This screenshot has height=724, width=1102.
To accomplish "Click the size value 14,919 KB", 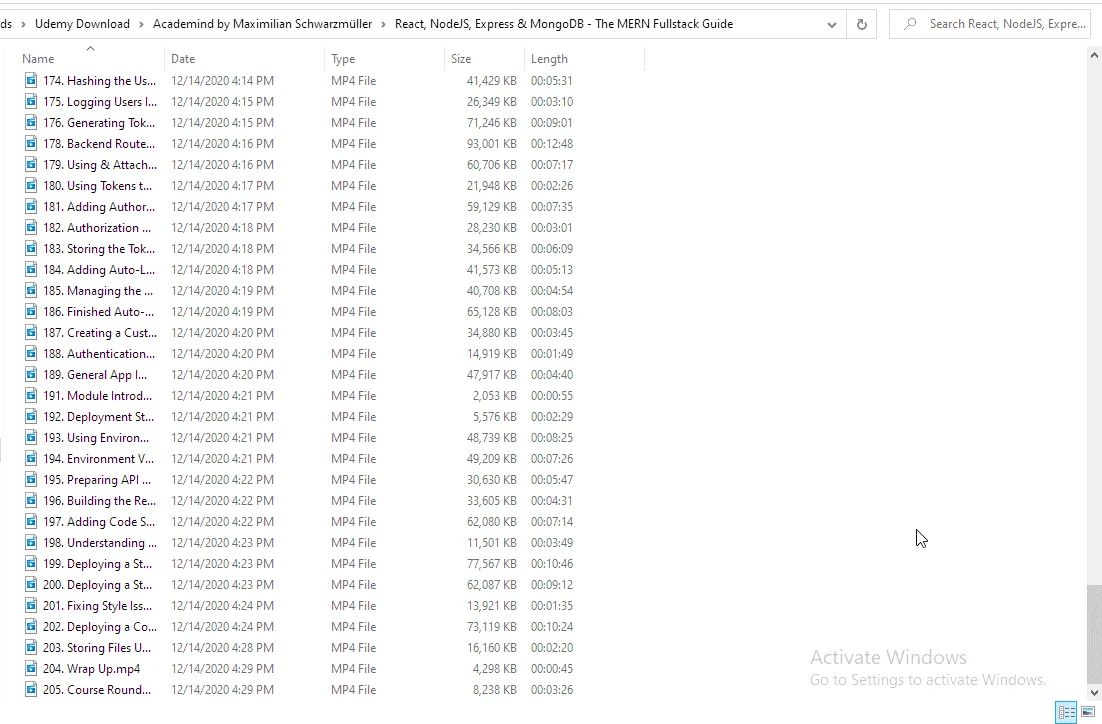I will pyautogui.click(x=491, y=354).
